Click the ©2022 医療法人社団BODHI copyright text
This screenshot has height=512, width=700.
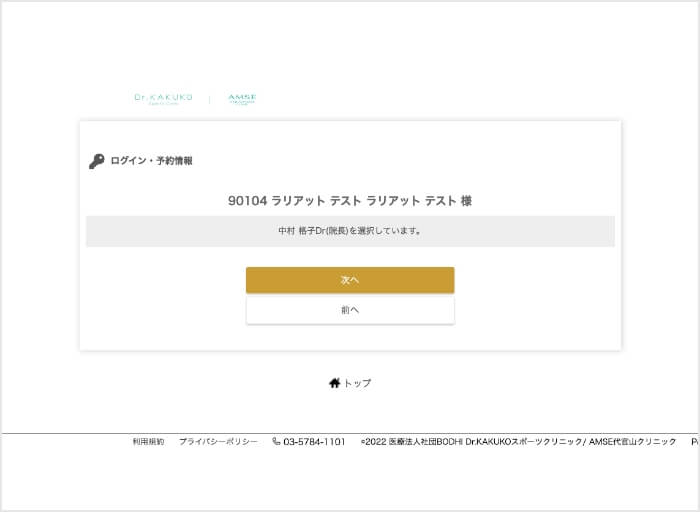pos(411,441)
